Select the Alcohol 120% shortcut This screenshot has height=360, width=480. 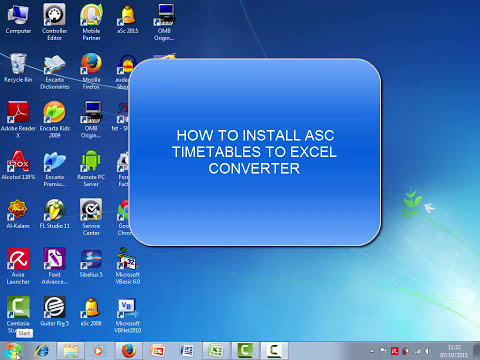pyautogui.click(x=18, y=165)
